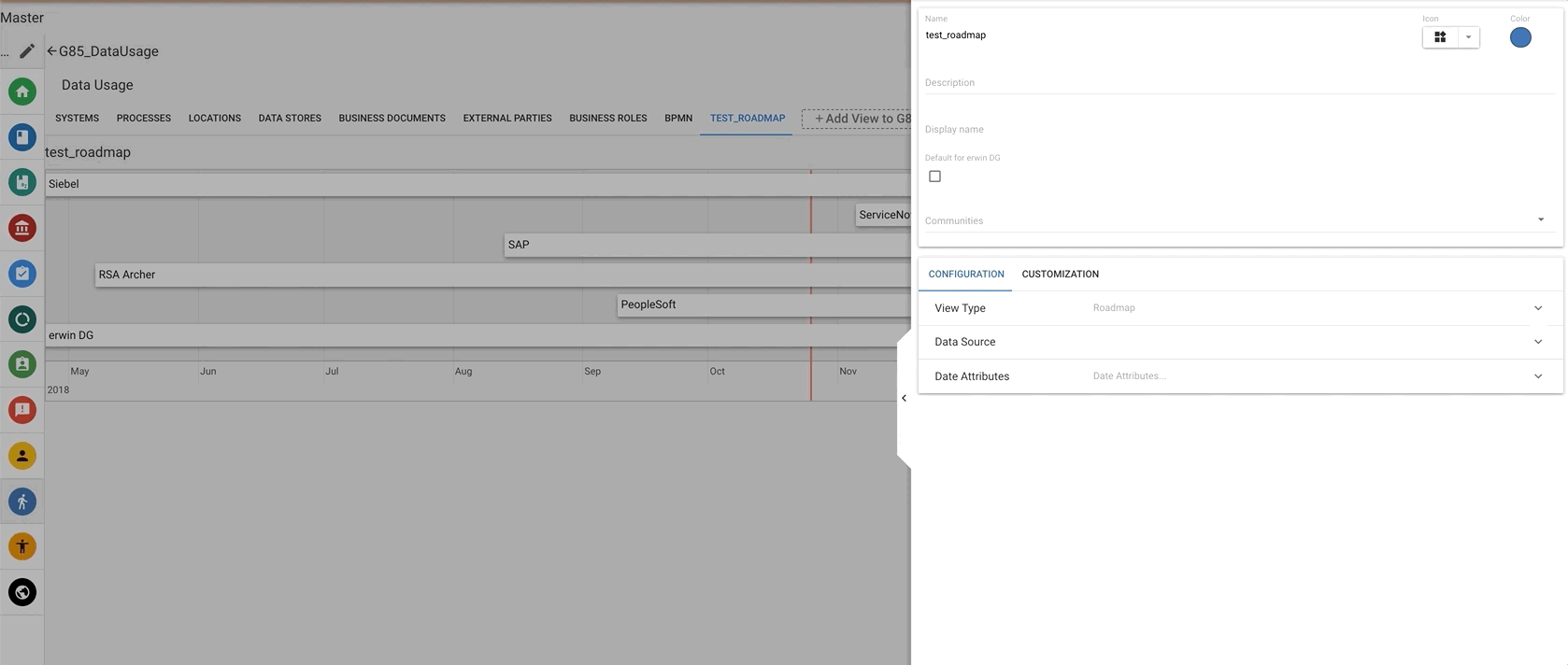Click the G85_DataUsage breadcrumb text
1568x665 pixels.
(x=108, y=51)
